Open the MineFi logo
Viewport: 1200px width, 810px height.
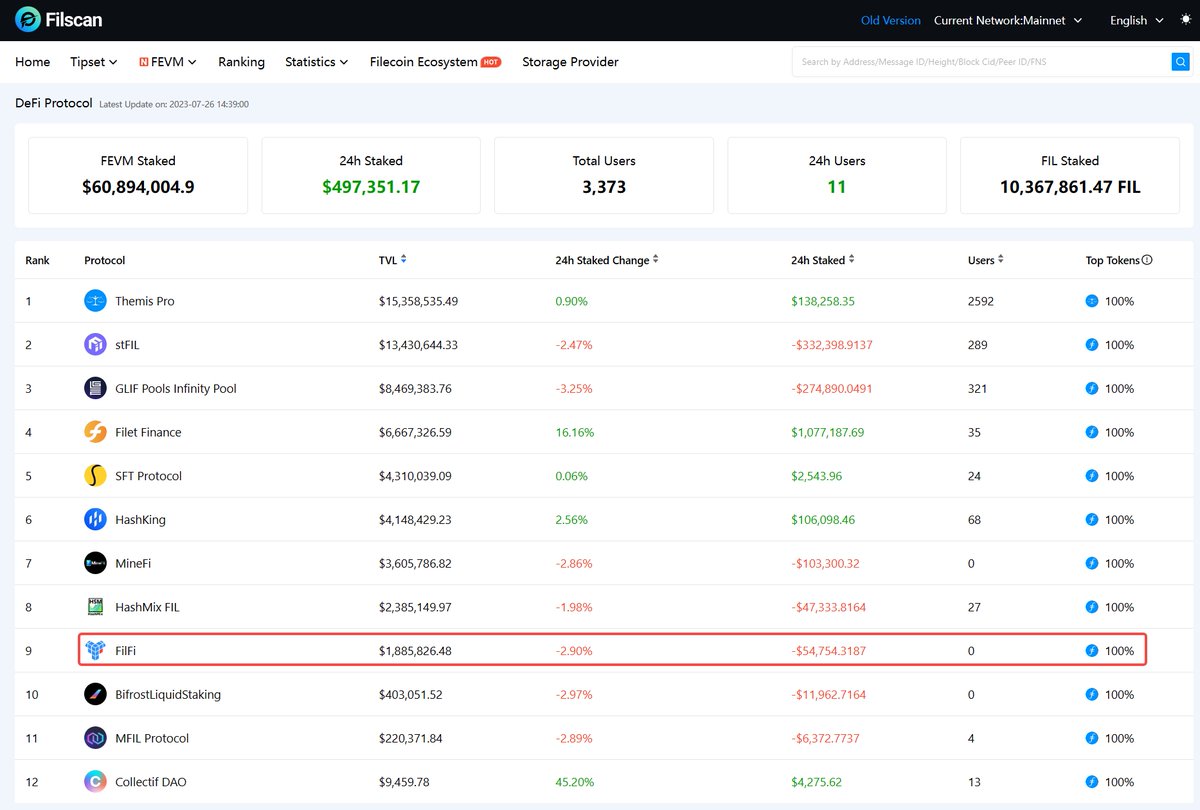96,563
